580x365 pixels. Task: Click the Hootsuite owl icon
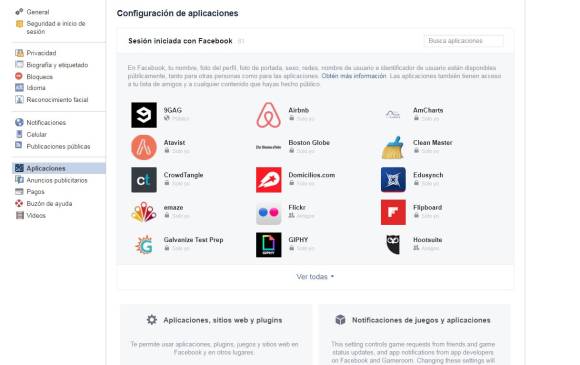[x=393, y=244]
